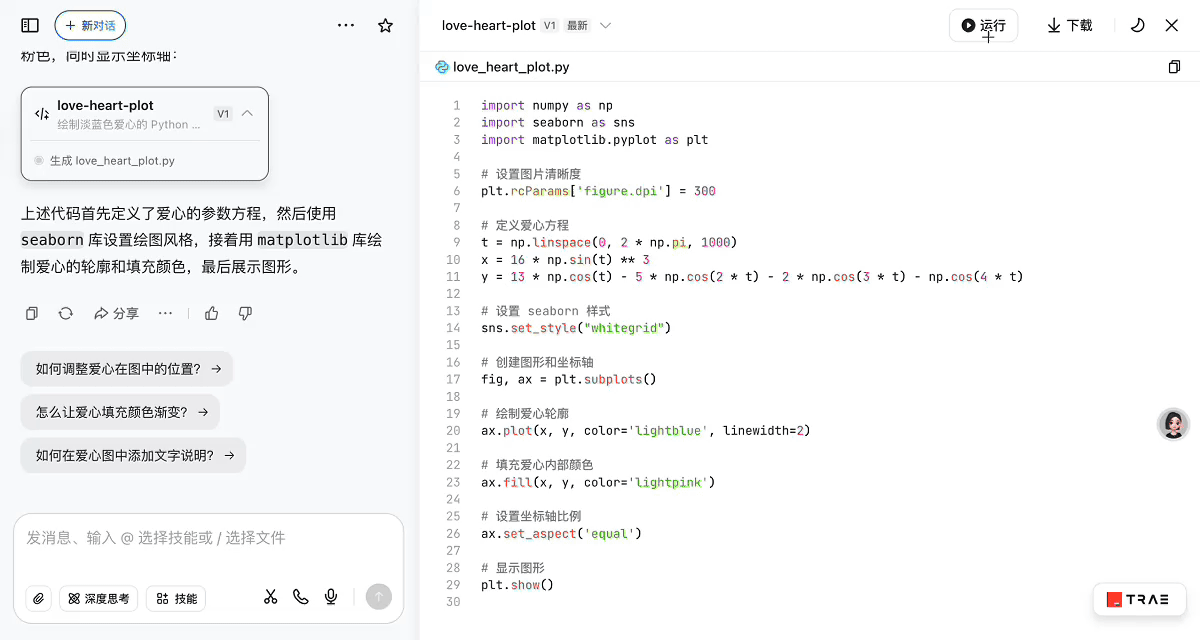Select the V1 badge on the chat card
Viewport: 1200px width, 640px height.
223,114
